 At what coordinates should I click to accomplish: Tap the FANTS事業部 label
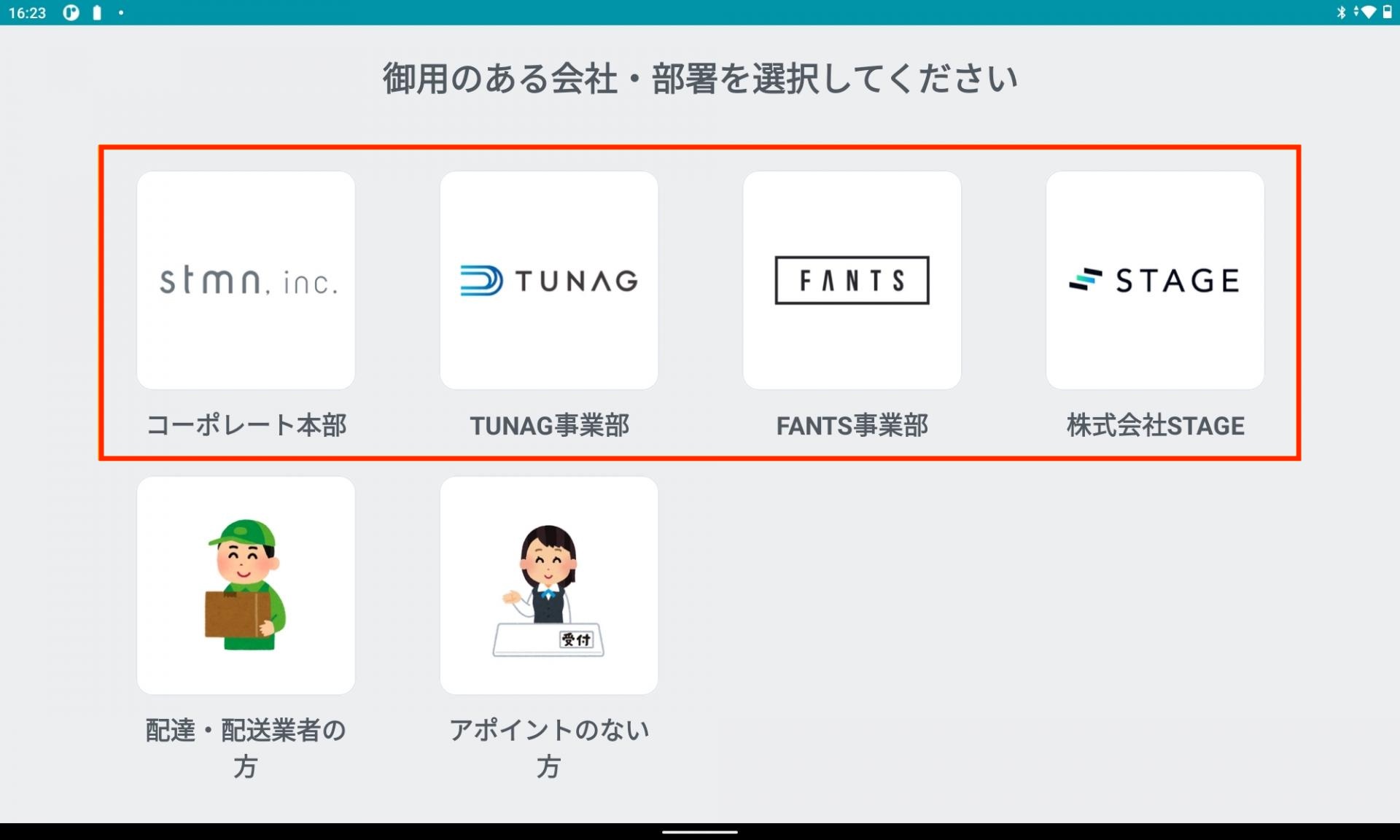(852, 425)
